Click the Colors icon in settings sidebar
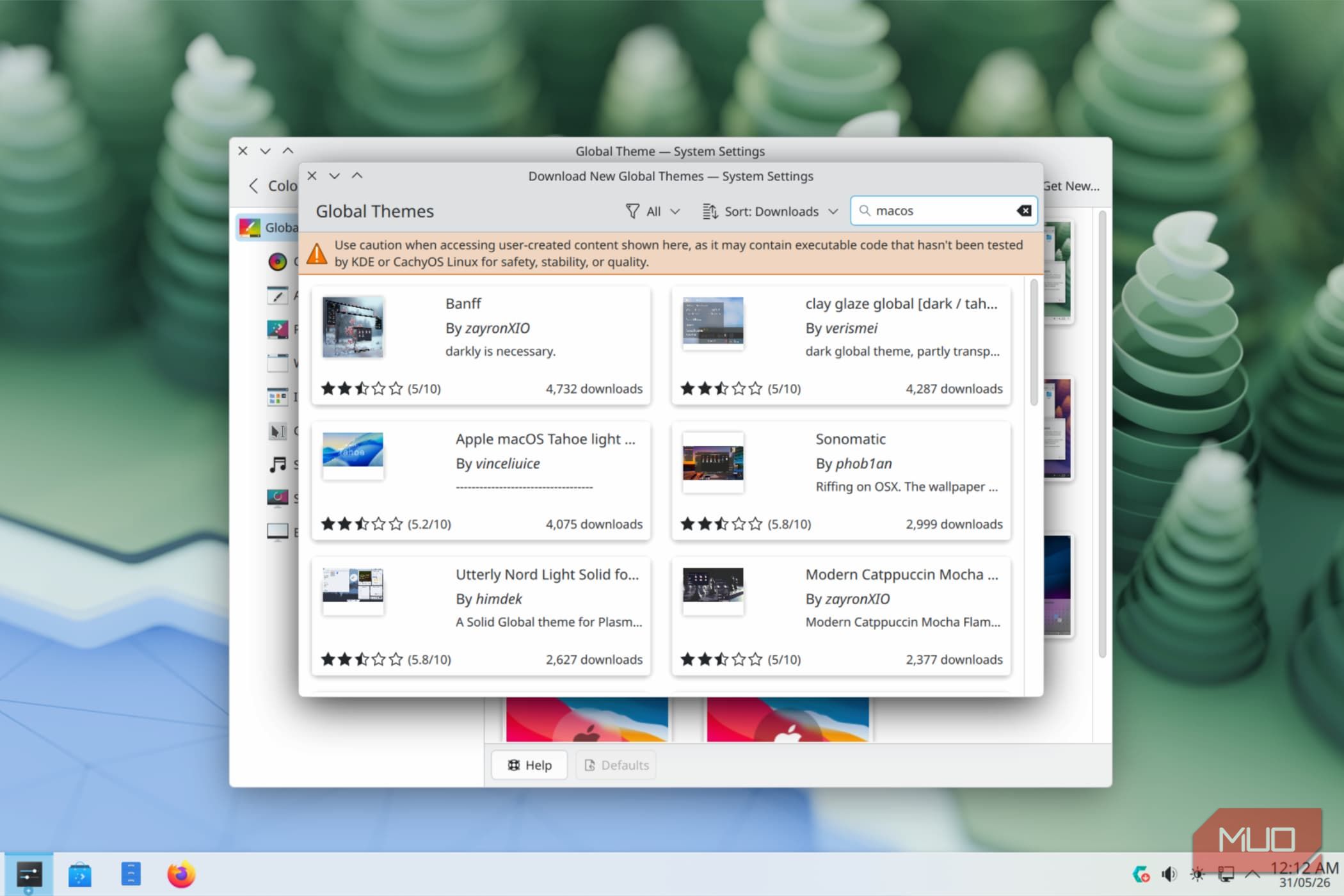This screenshot has height=896, width=1344. coord(277,261)
